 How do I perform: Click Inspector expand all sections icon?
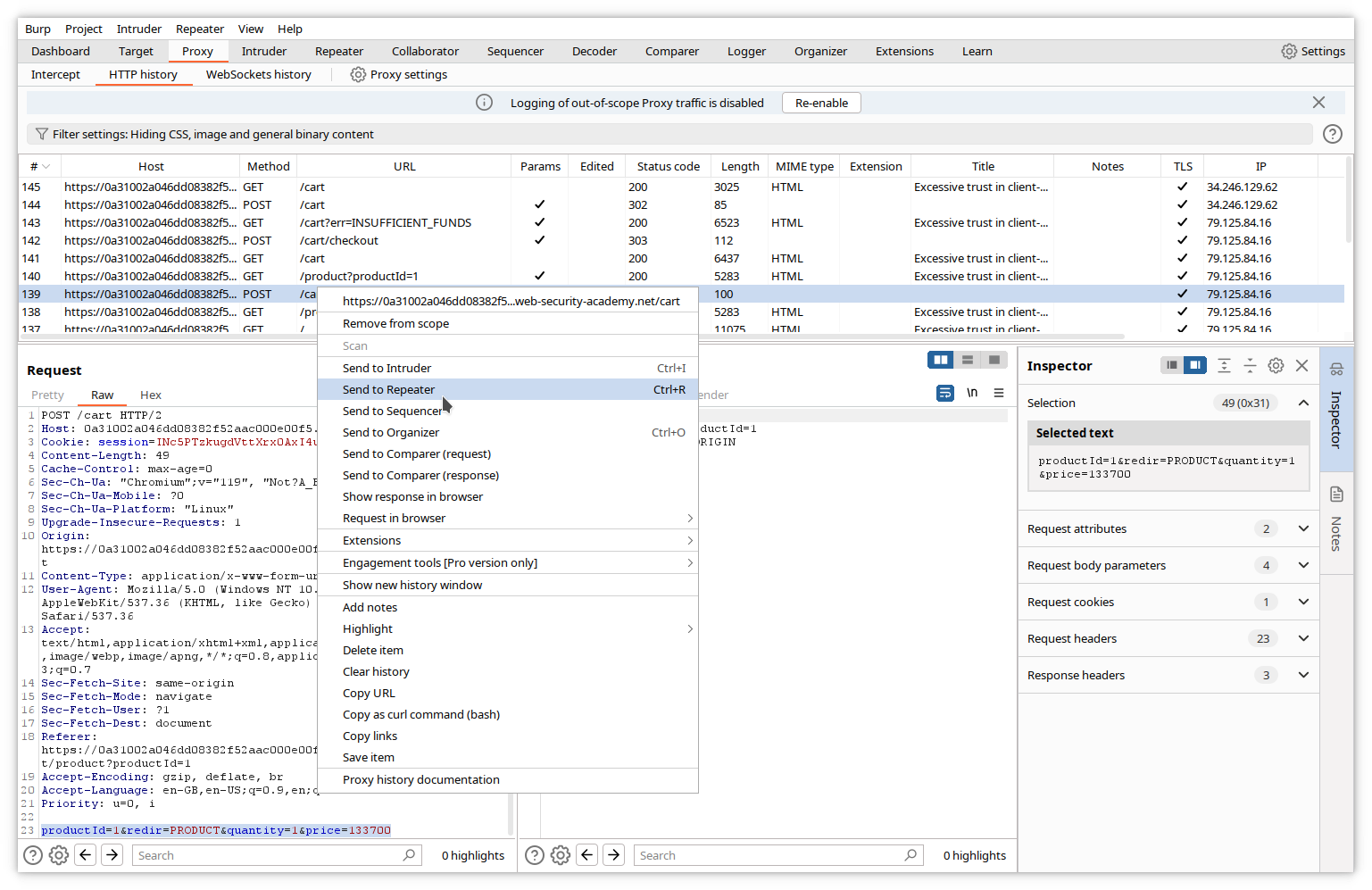(1224, 366)
